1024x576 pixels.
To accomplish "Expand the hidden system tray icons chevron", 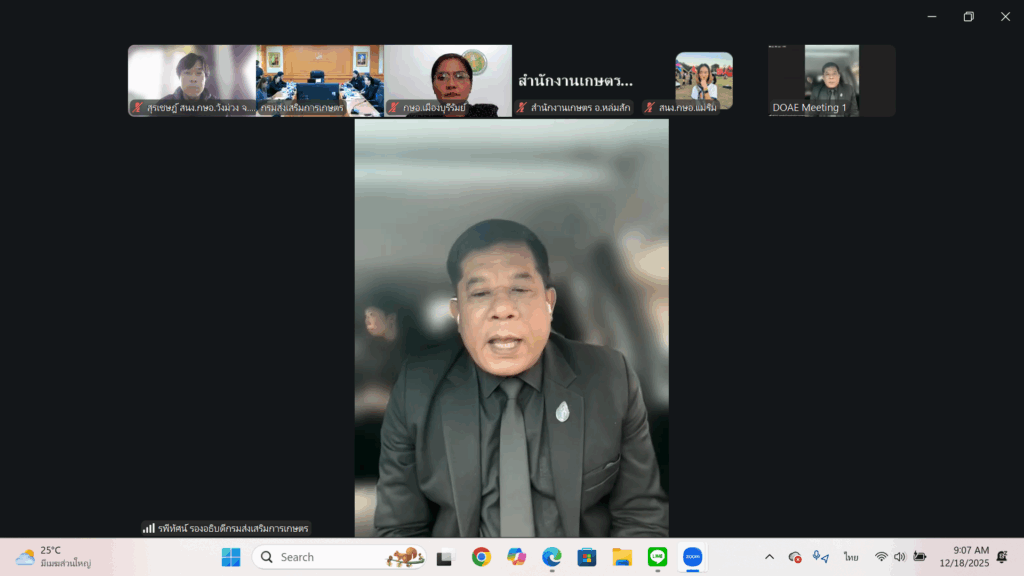I will click(769, 557).
